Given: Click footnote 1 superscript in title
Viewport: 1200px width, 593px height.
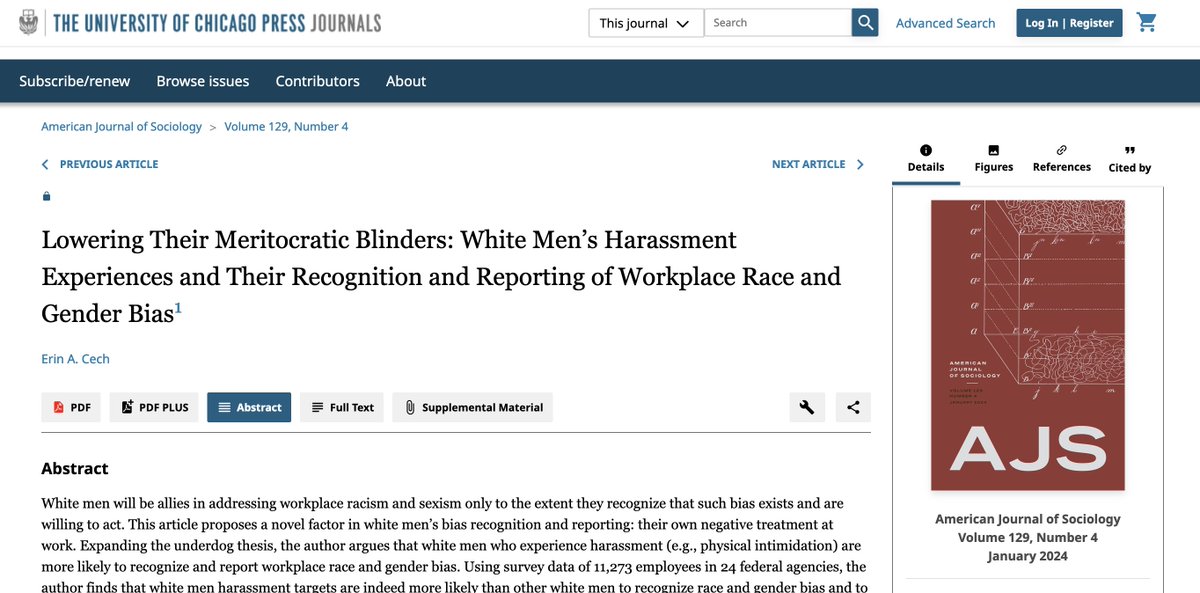Looking at the screenshot, I should click(x=178, y=308).
